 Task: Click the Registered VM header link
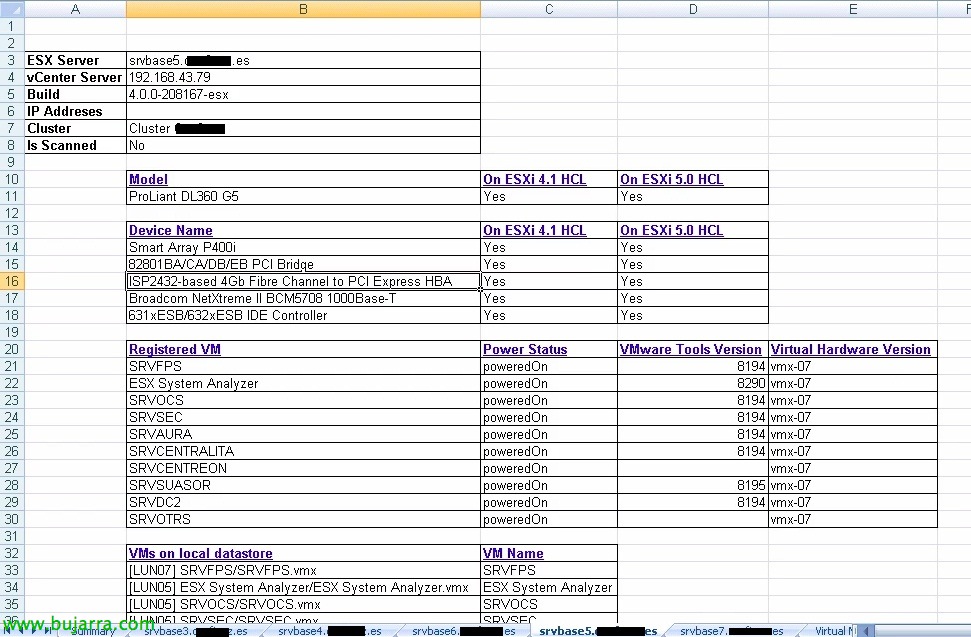pyautogui.click(x=175, y=349)
